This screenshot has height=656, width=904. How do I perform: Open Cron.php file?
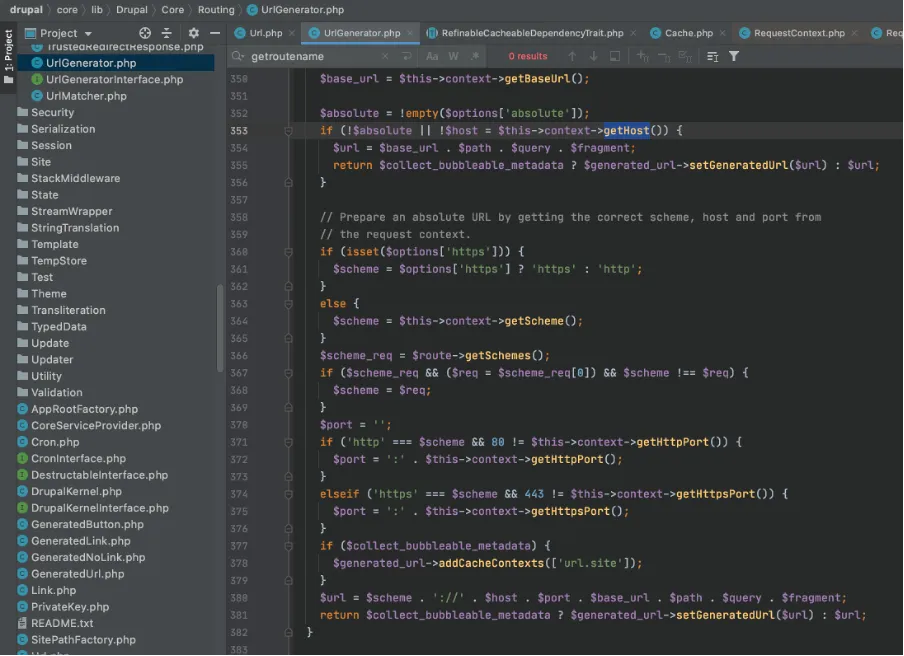tap(48, 442)
